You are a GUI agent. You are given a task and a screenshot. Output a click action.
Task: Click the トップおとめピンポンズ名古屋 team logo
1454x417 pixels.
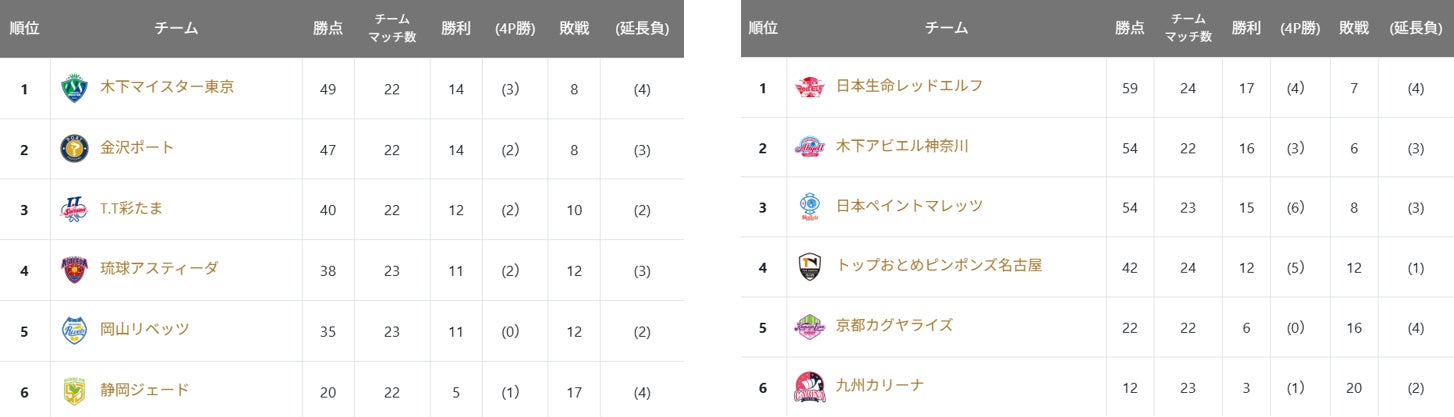[809, 267]
